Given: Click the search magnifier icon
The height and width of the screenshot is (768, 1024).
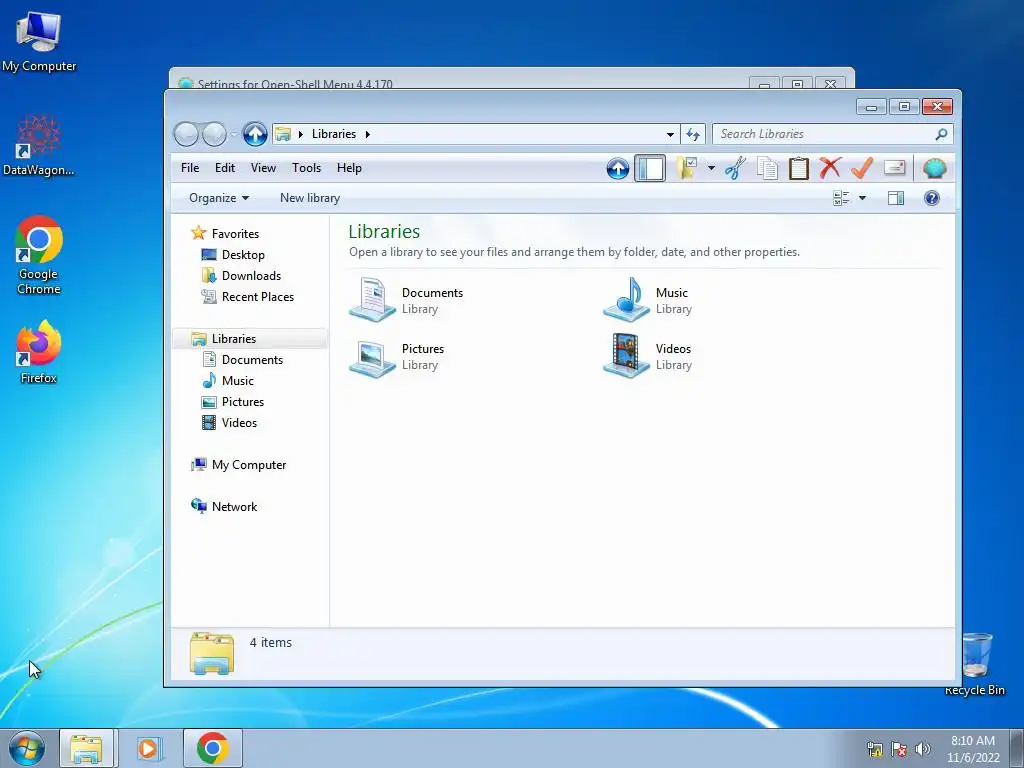Looking at the screenshot, I should [x=941, y=134].
